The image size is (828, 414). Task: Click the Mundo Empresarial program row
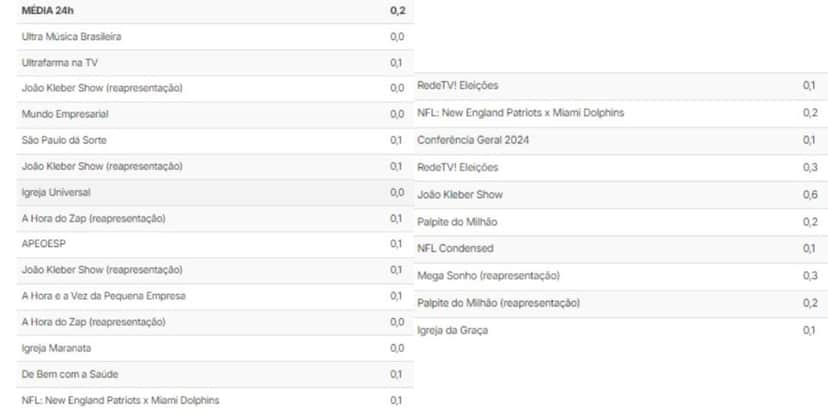(215, 115)
